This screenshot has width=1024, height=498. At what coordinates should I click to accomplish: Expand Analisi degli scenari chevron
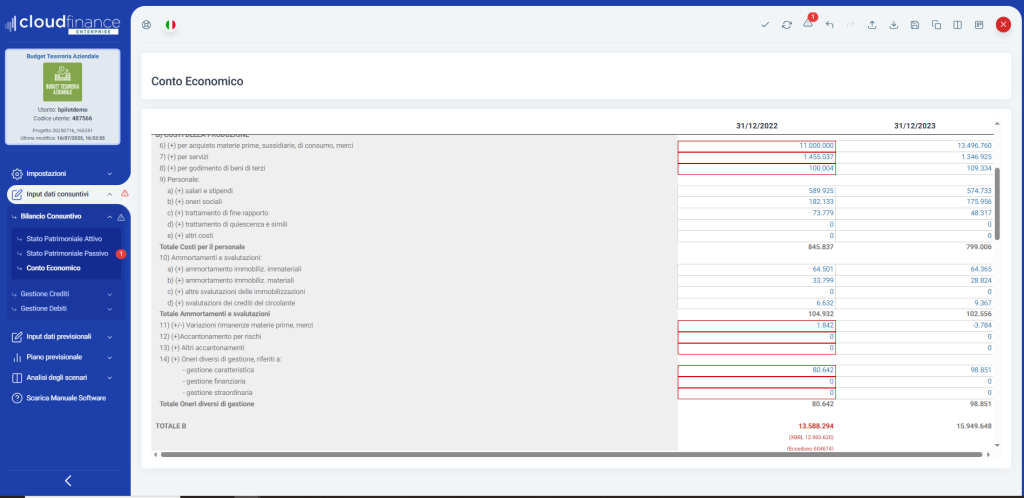click(110, 378)
